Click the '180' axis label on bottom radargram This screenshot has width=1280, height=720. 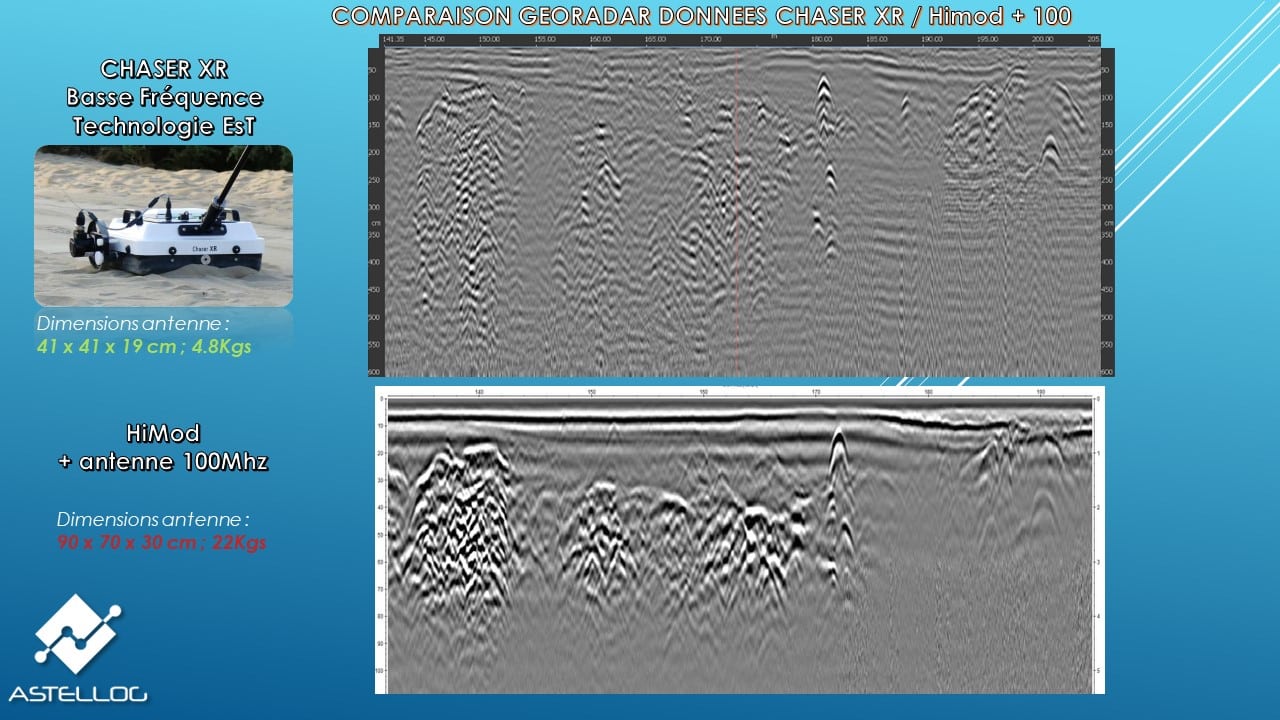click(929, 391)
